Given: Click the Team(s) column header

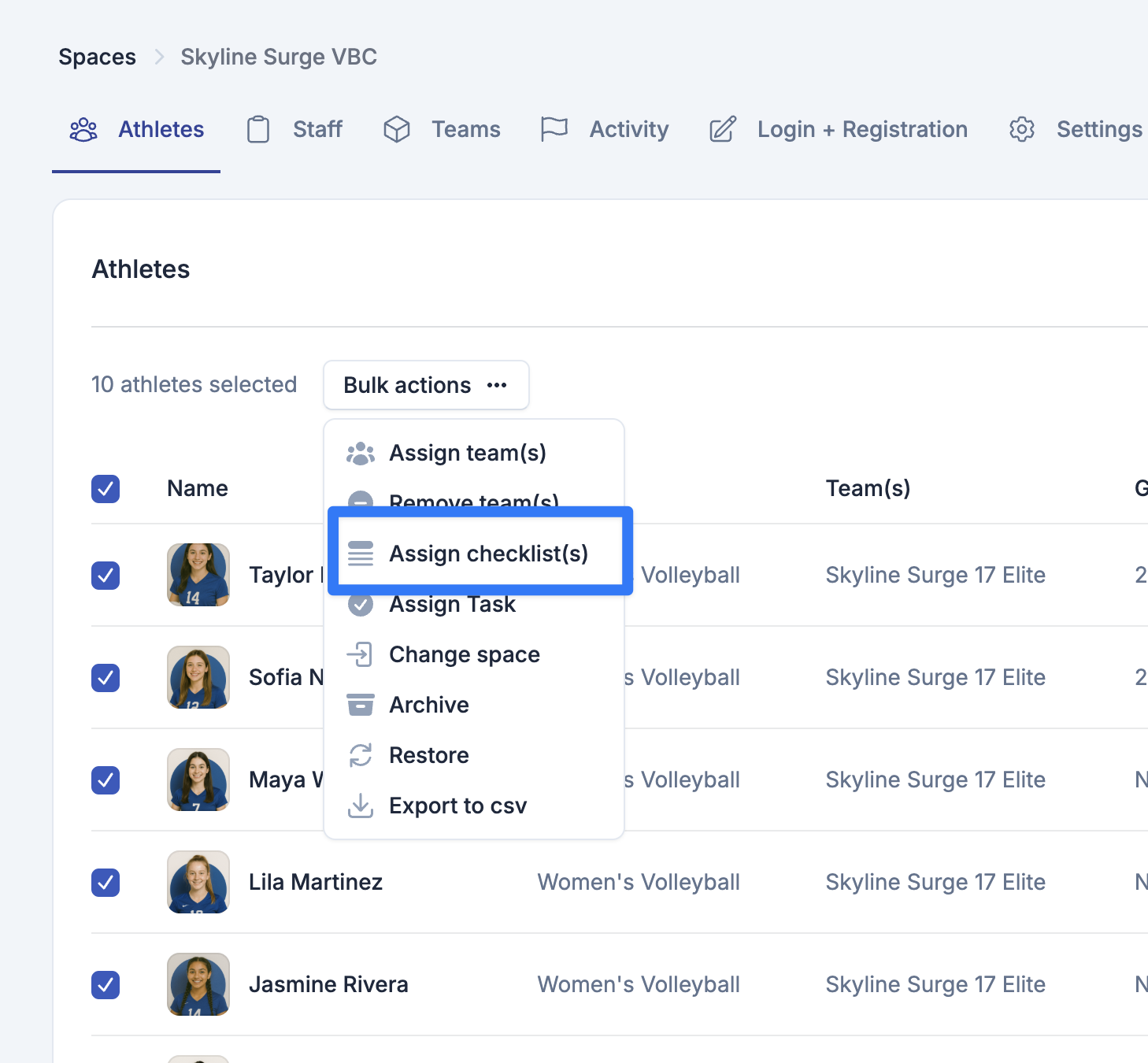Looking at the screenshot, I should pos(868,488).
